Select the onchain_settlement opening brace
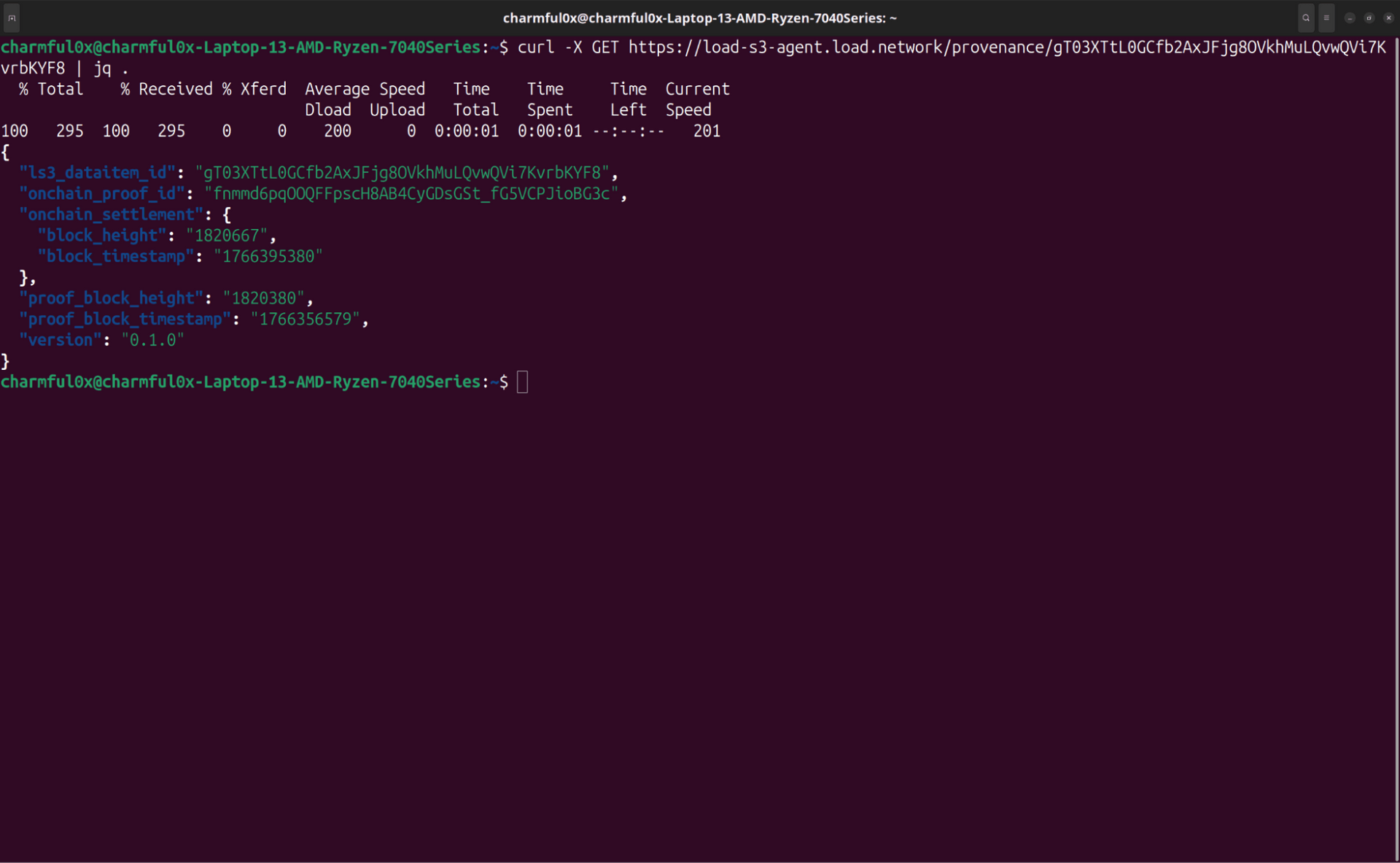 227,214
